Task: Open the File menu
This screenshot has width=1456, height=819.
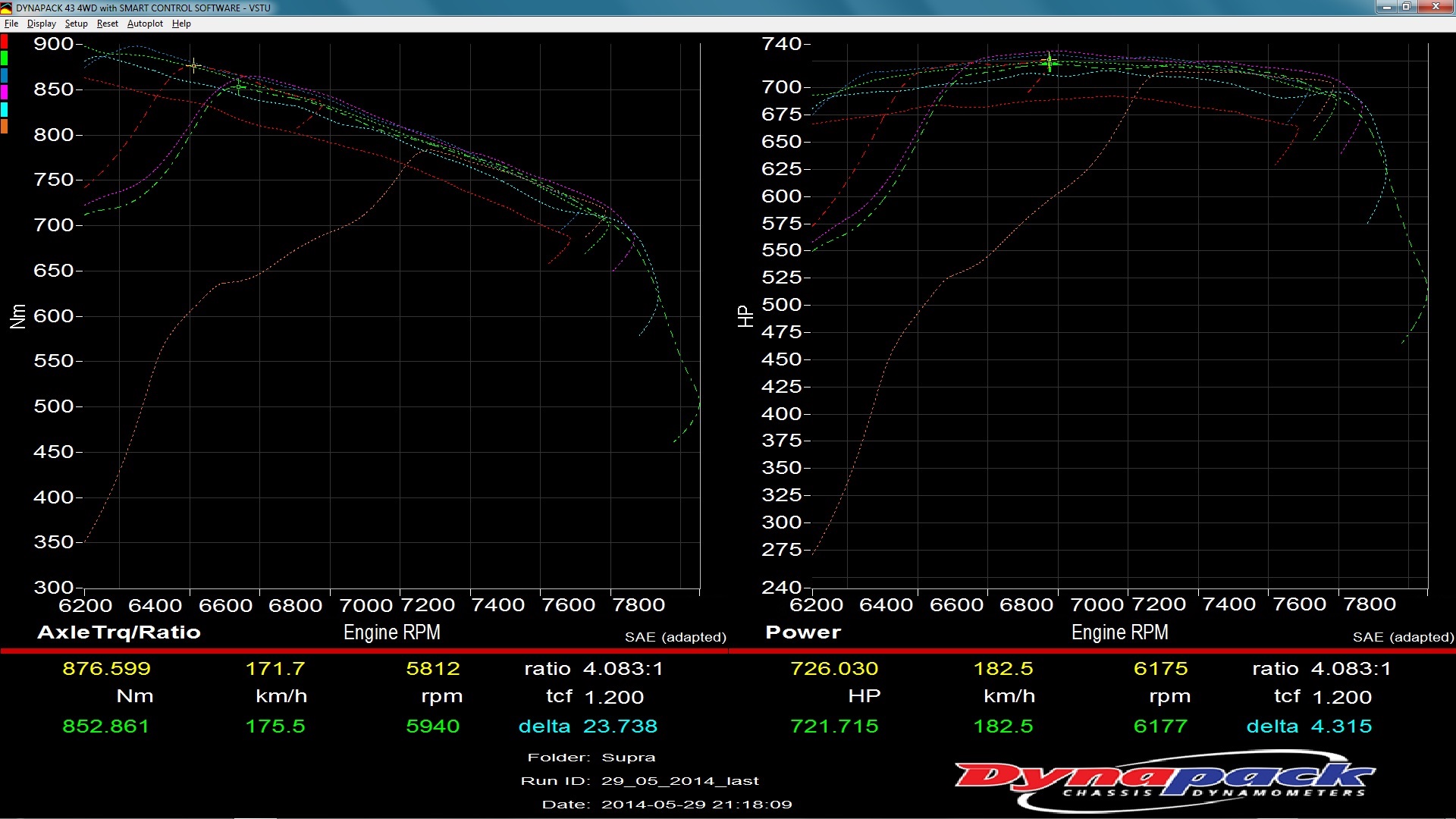Action: click(11, 24)
